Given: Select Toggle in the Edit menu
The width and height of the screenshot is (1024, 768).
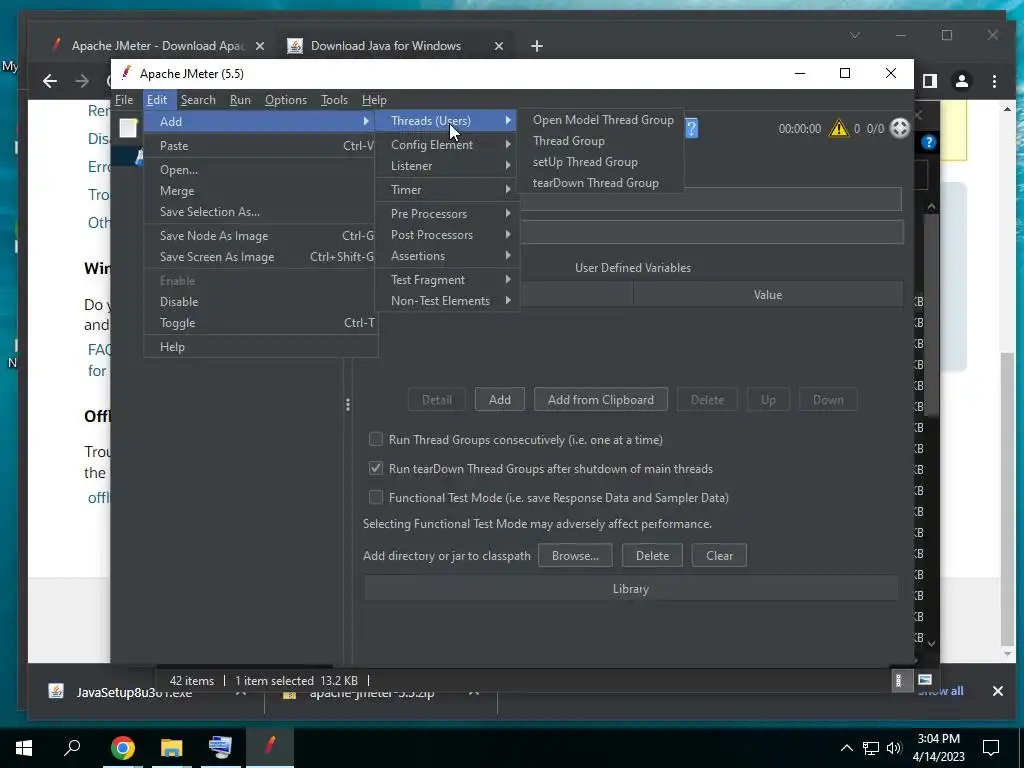Looking at the screenshot, I should click(x=261, y=323).
